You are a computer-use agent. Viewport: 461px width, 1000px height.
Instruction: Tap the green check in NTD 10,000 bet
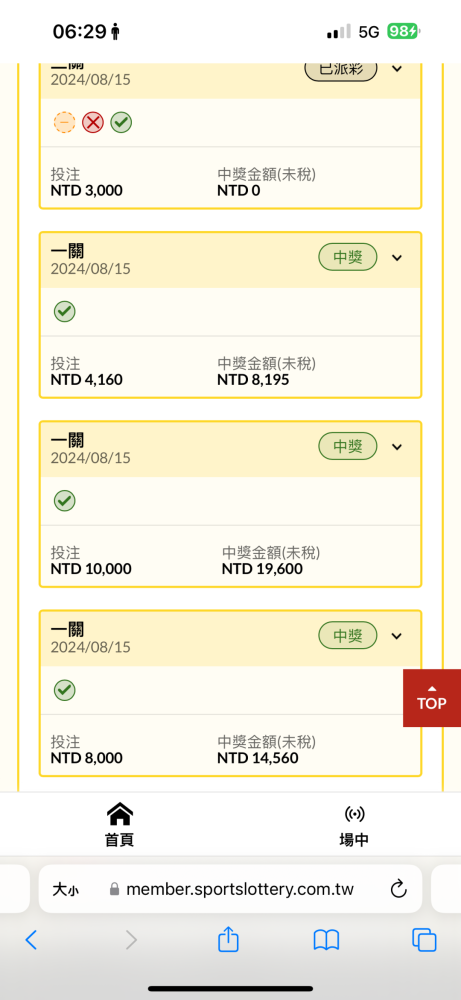click(64, 501)
